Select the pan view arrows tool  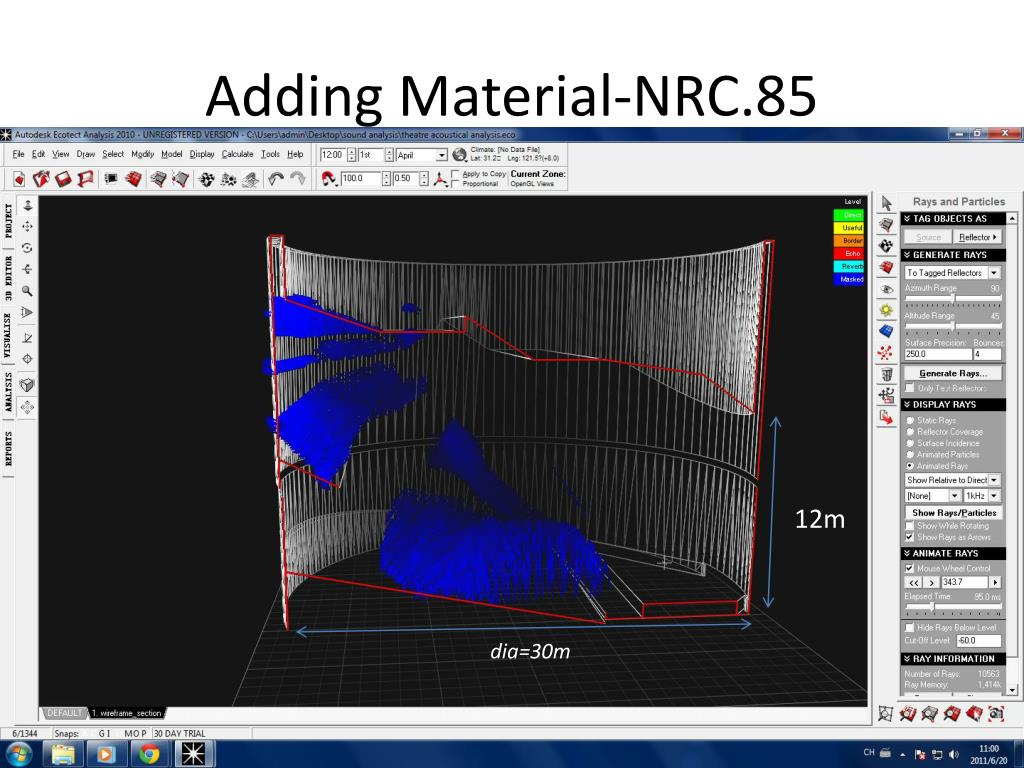click(27, 227)
